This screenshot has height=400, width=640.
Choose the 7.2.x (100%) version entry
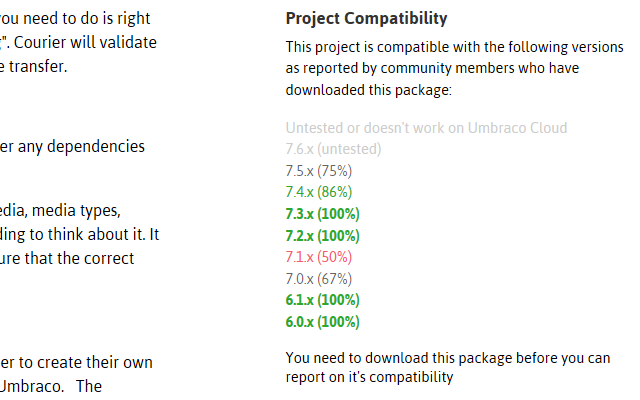(x=322, y=236)
